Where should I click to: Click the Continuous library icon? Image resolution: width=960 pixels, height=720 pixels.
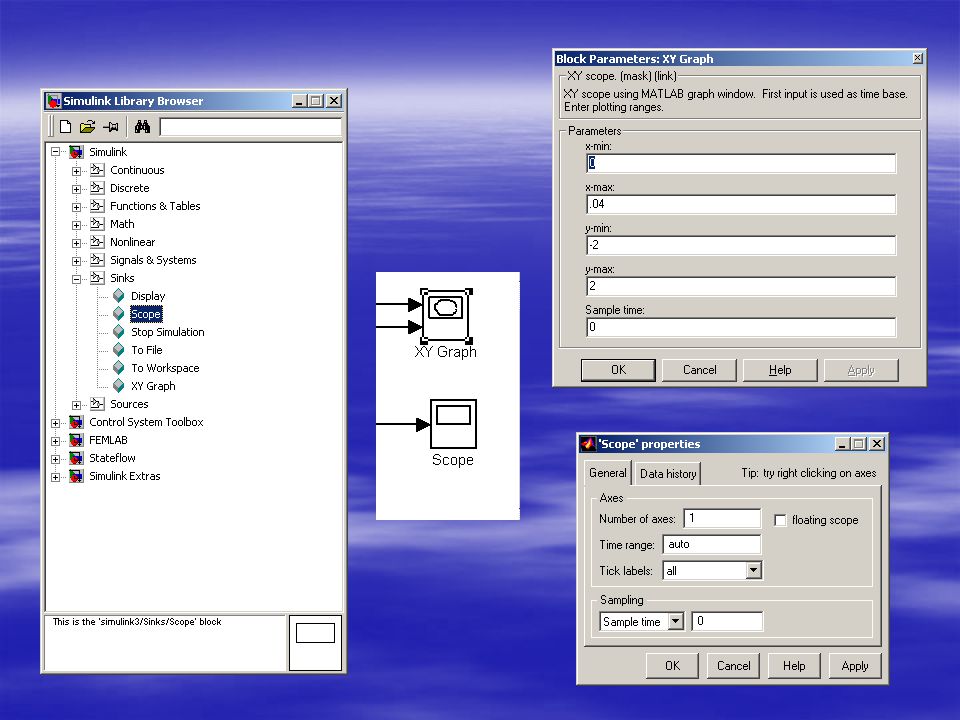click(97, 170)
